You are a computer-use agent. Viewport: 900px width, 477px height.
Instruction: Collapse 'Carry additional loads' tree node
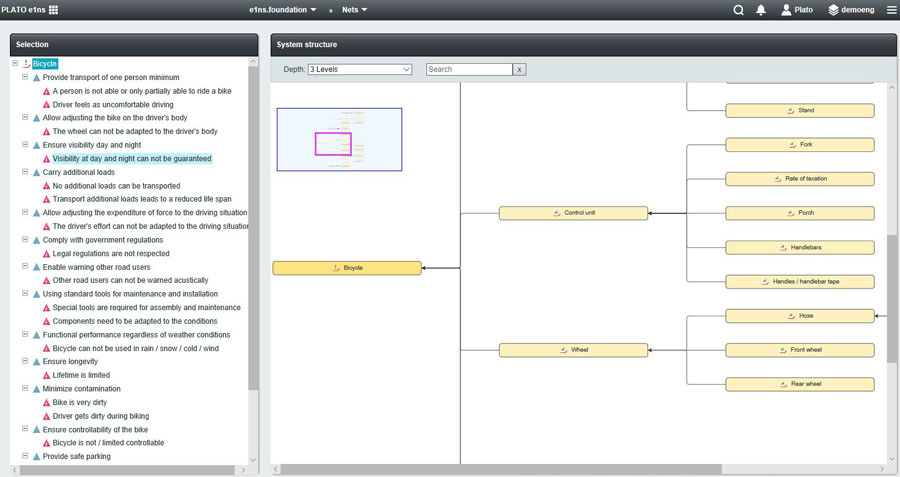[x=25, y=172]
